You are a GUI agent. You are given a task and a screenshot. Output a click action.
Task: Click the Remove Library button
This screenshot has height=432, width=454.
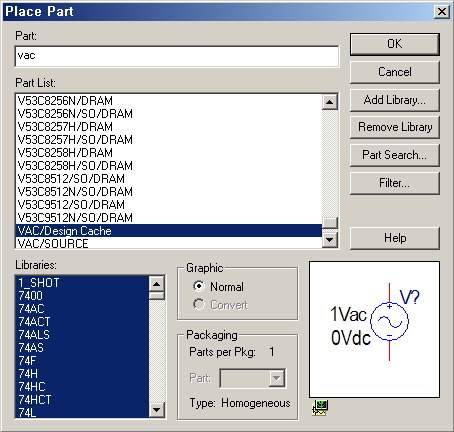395,127
